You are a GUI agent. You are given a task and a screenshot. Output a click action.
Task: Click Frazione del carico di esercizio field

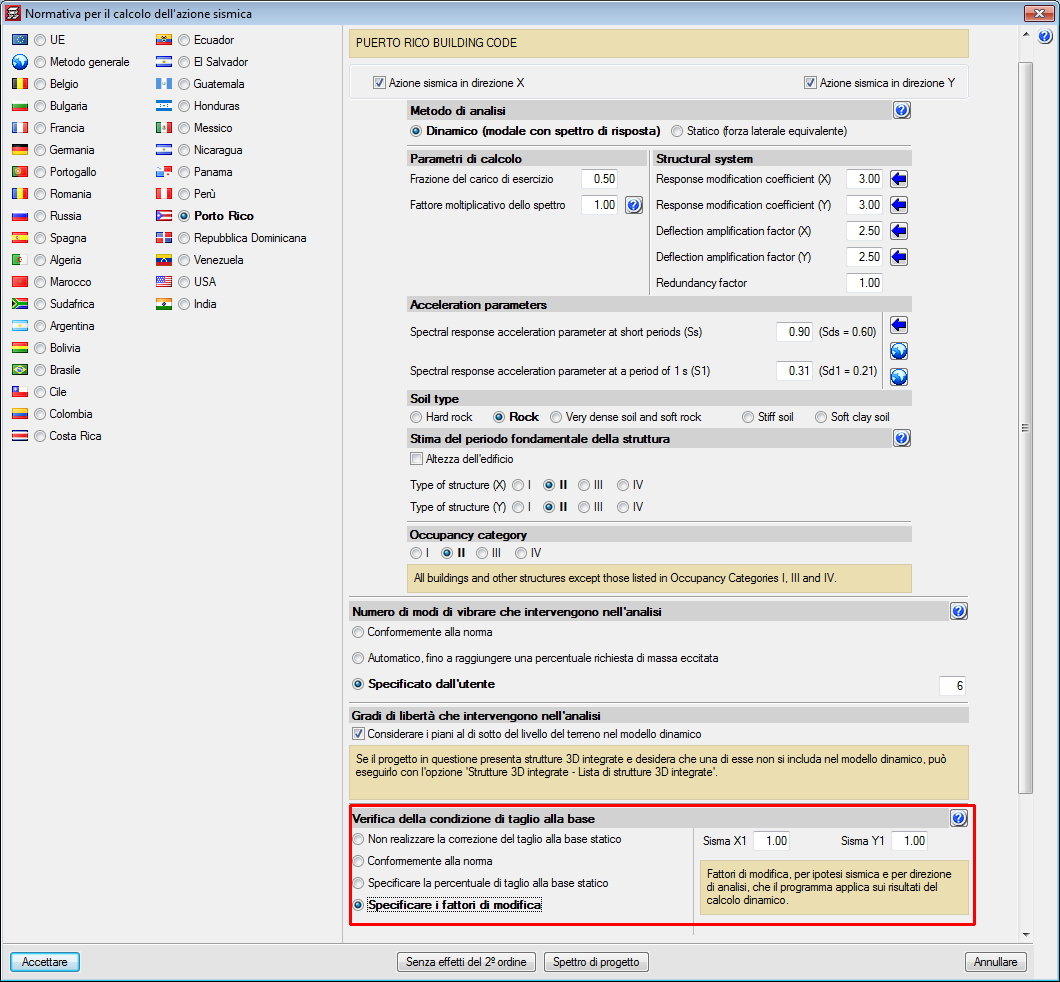[599, 179]
